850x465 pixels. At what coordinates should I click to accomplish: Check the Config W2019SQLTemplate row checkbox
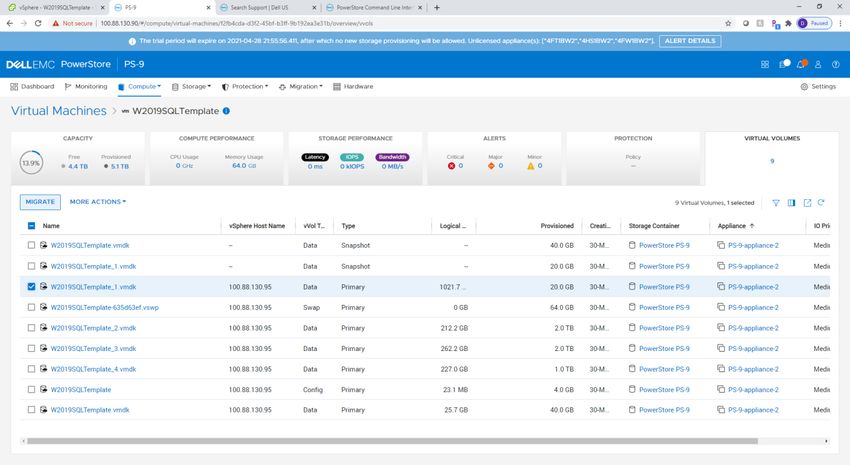pyautogui.click(x=31, y=390)
